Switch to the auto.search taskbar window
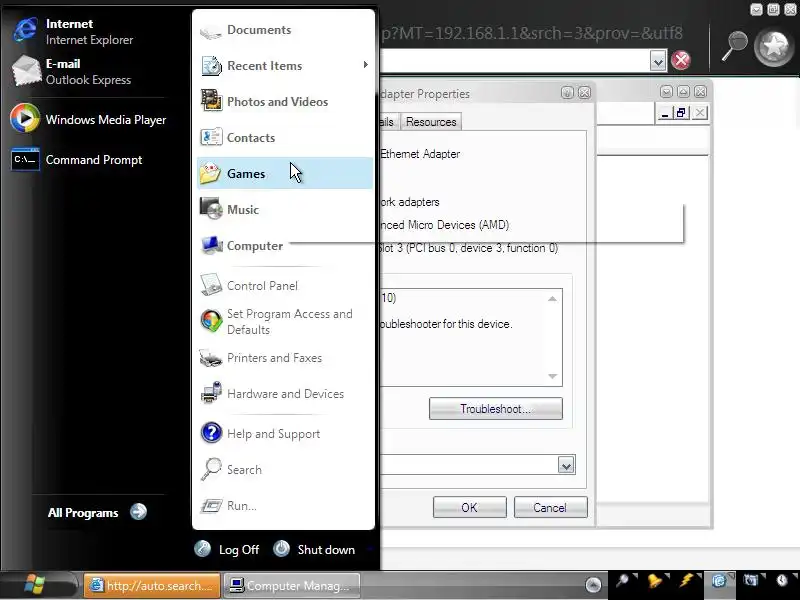The image size is (800, 600). coord(152,585)
